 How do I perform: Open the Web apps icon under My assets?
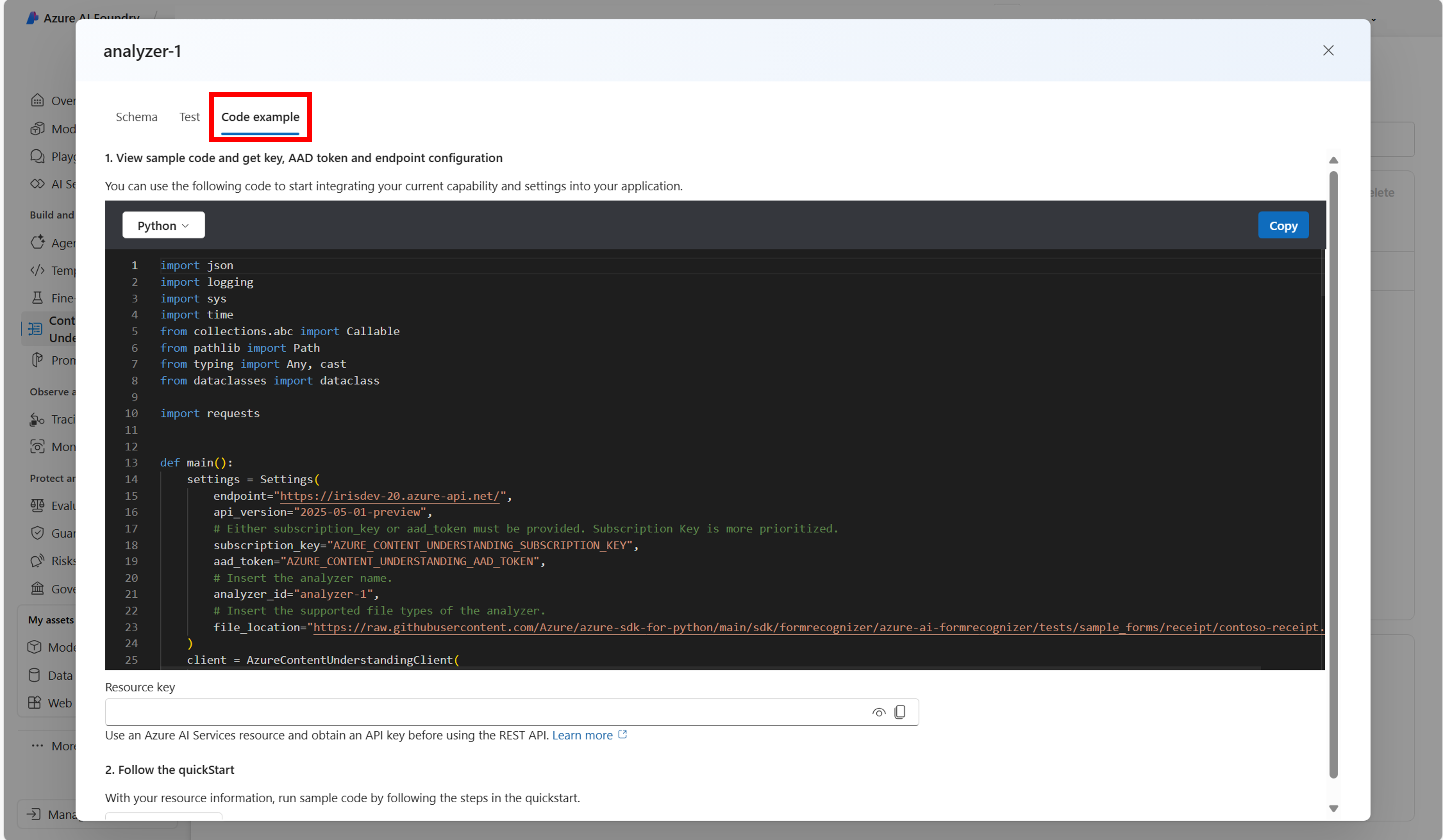point(34,703)
